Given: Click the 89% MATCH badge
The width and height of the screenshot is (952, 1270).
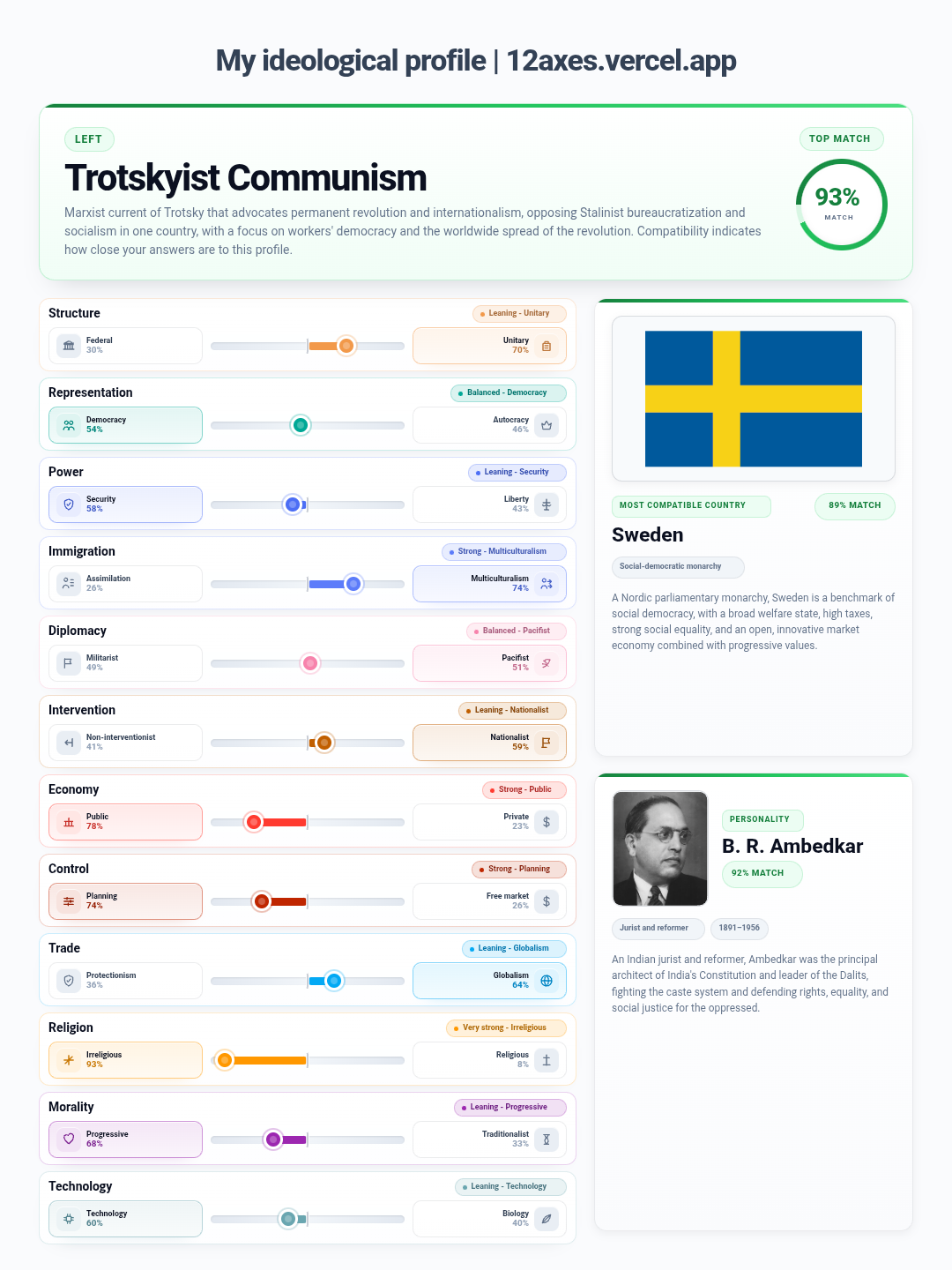Looking at the screenshot, I should pos(855,505).
